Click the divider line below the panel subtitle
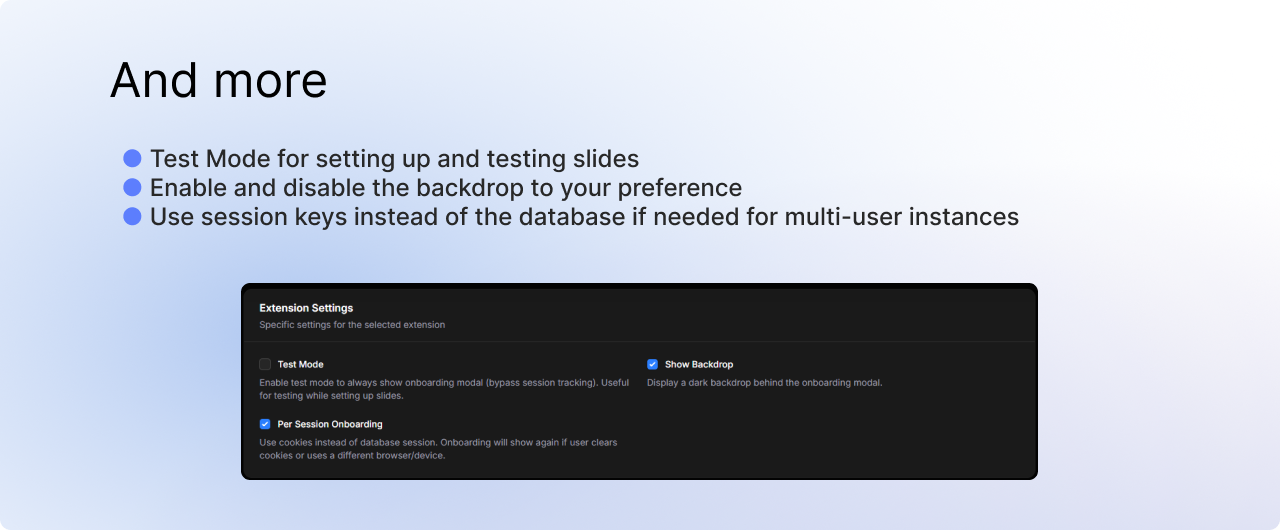Viewport: 1280px width, 530px height. pos(639,342)
